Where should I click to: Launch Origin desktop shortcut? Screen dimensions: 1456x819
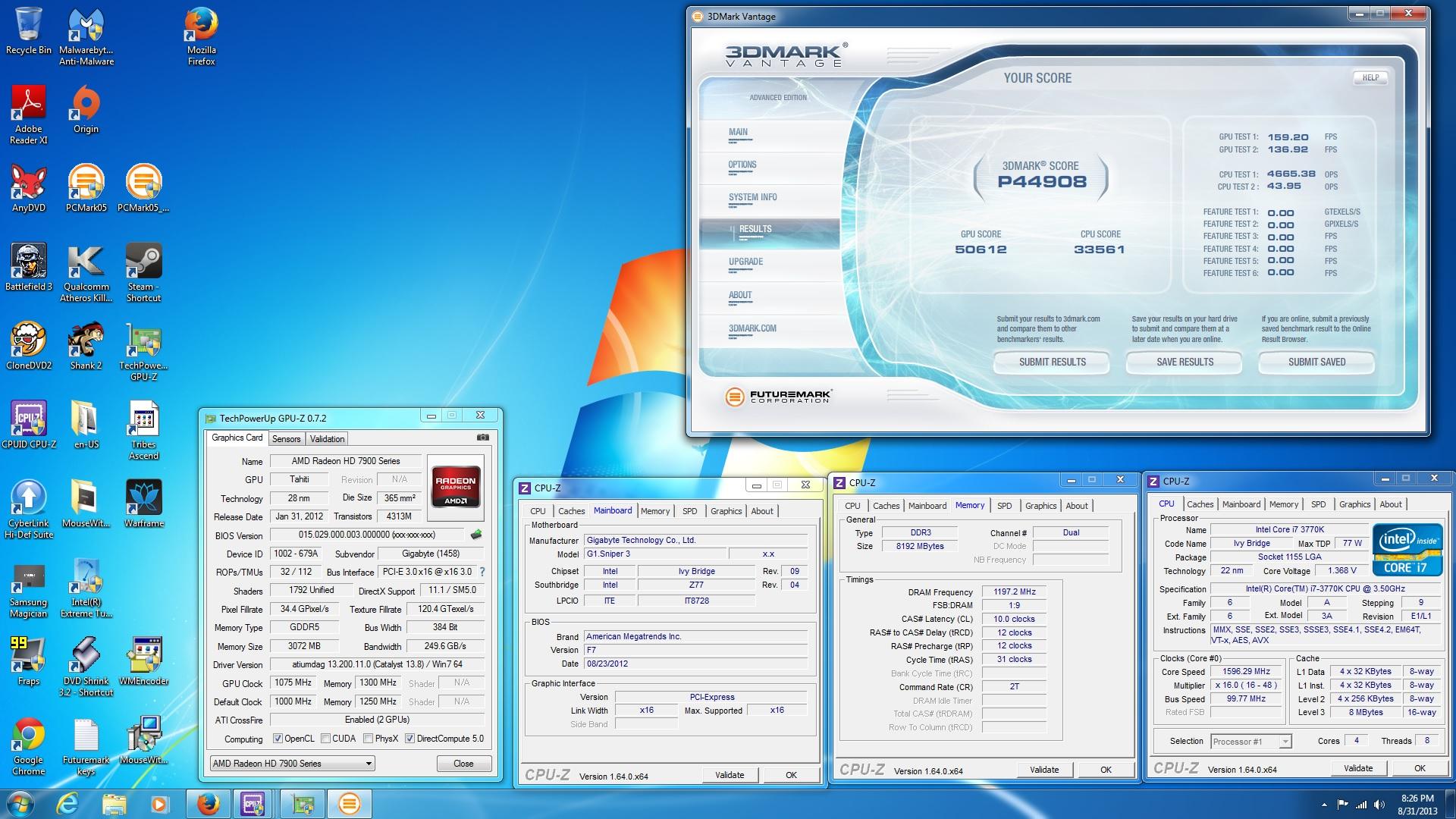point(86,110)
